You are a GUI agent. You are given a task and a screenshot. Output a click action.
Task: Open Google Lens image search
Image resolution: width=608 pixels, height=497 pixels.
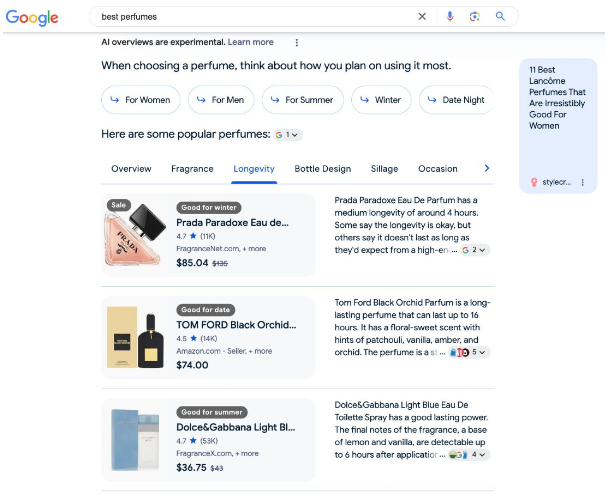click(x=475, y=17)
